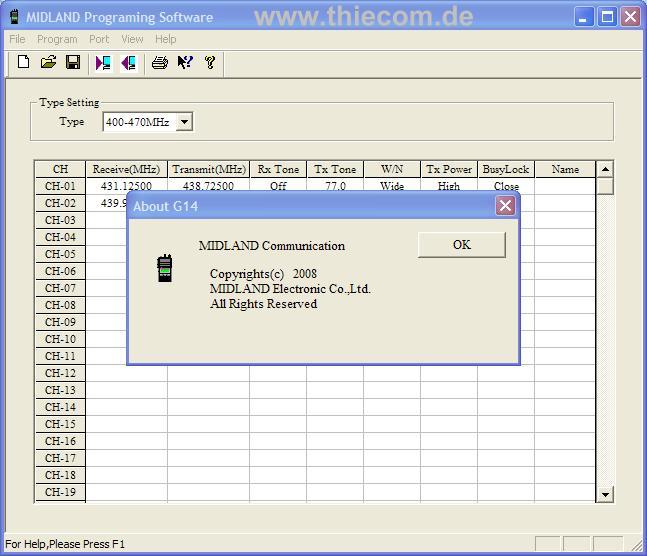Select the CH-05 row header
Screen dimensions: 647x556
click(60, 254)
